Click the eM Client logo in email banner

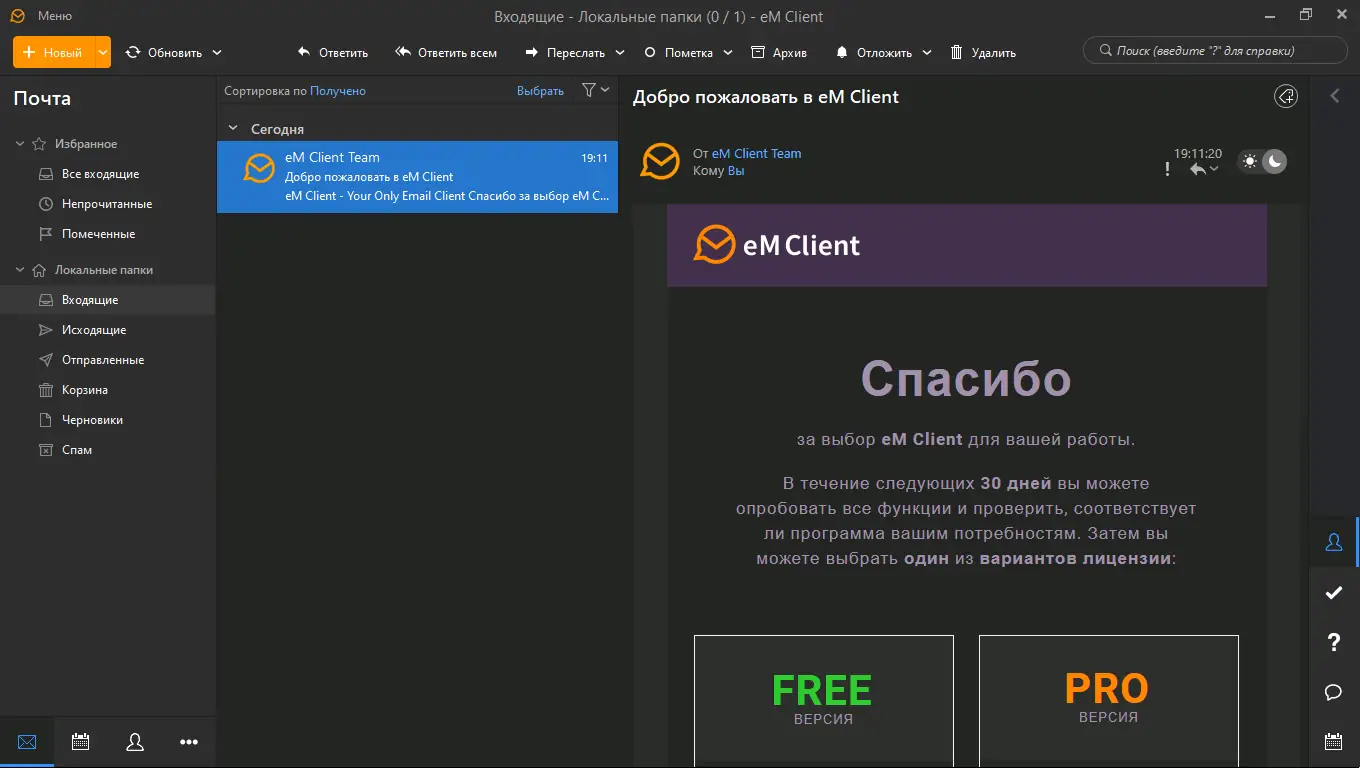pyautogui.click(x=777, y=245)
